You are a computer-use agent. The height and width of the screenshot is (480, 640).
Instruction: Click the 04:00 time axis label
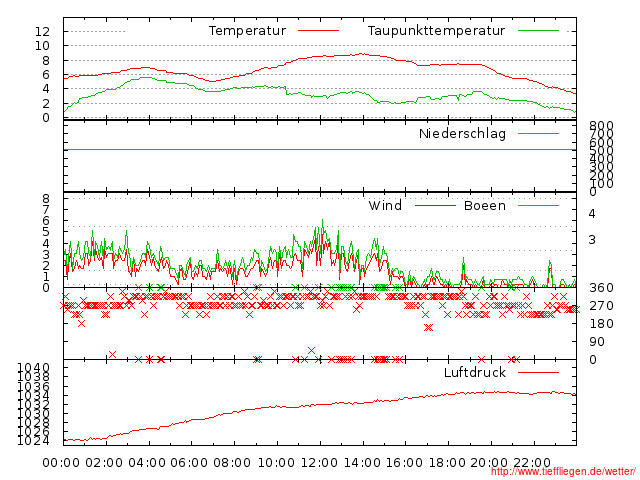coord(147,463)
